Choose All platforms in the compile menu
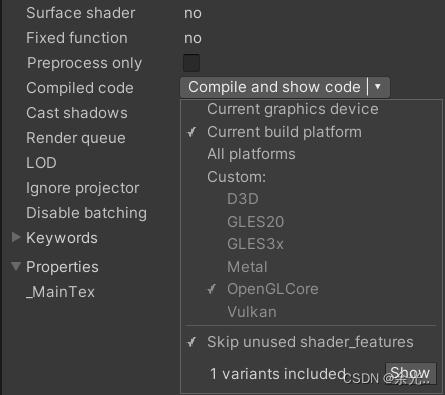The height and width of the screenshot is (395, 445). pyautogui.click(x=251, y=154)
